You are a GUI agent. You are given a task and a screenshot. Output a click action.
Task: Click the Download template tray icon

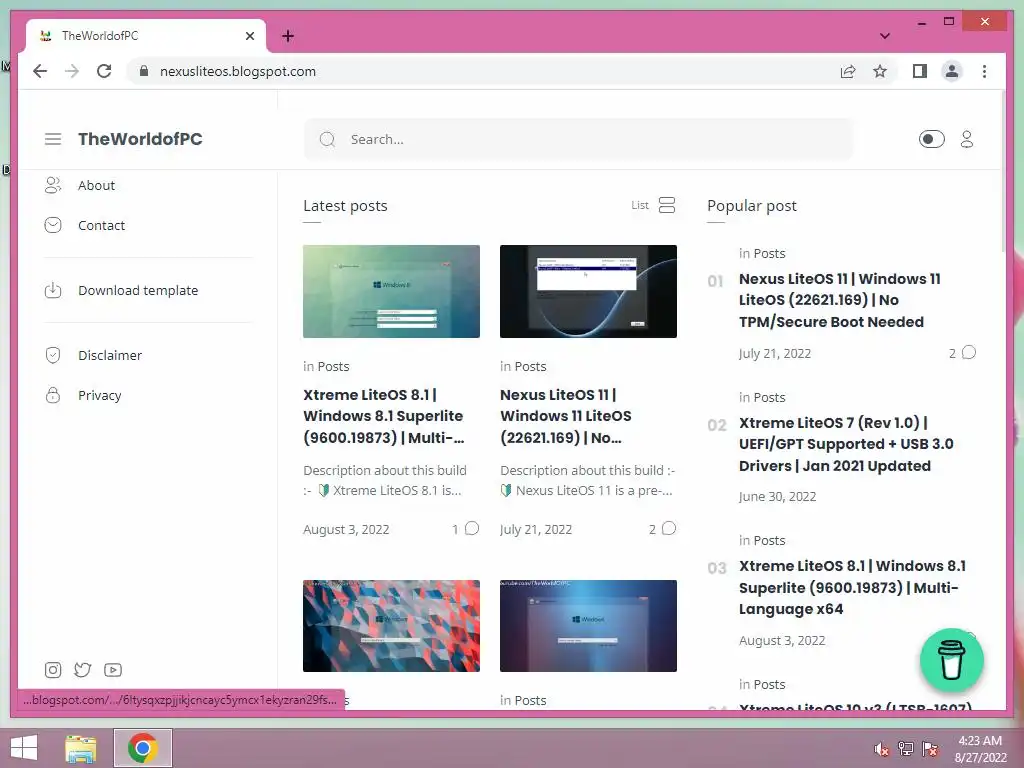[53, 290]
